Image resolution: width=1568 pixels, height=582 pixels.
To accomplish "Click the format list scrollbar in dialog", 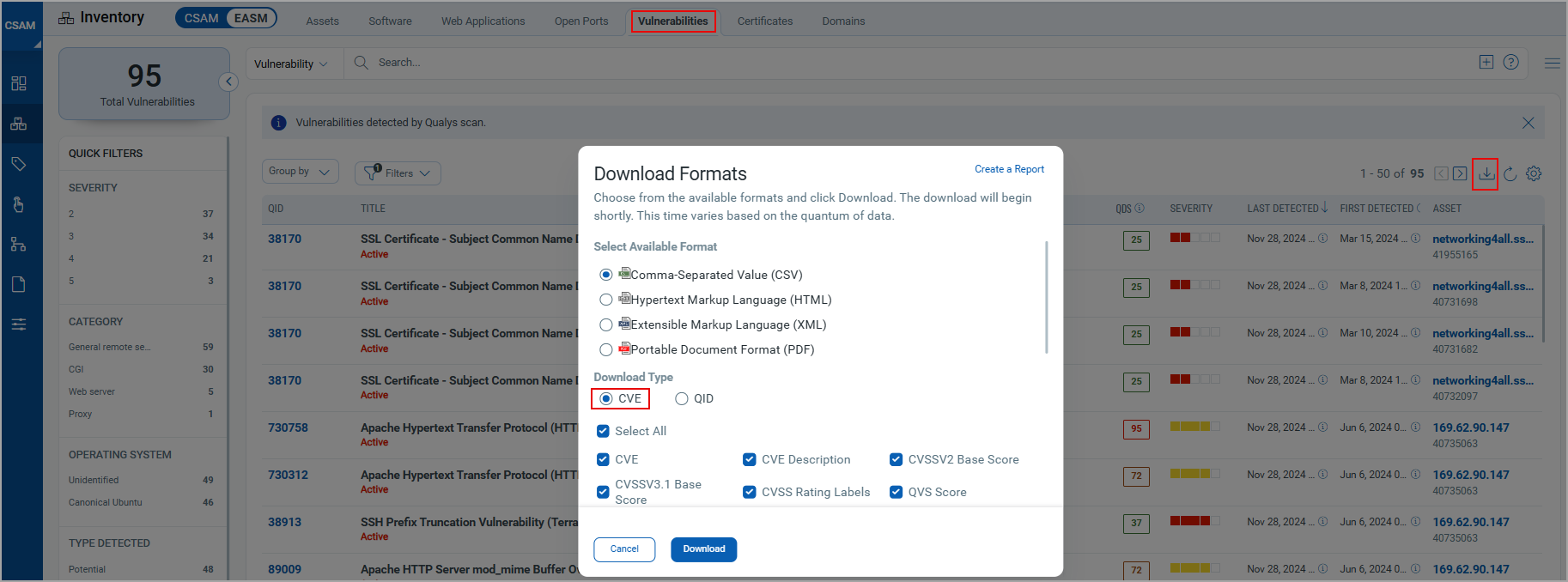I will tap(1046, 297).
